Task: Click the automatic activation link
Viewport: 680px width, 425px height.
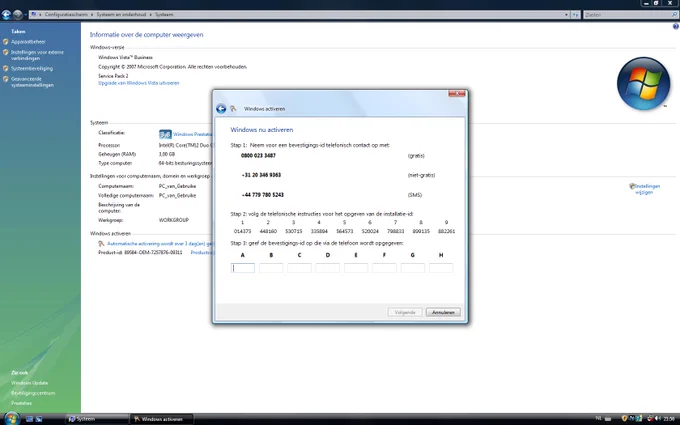Action: 160,244
